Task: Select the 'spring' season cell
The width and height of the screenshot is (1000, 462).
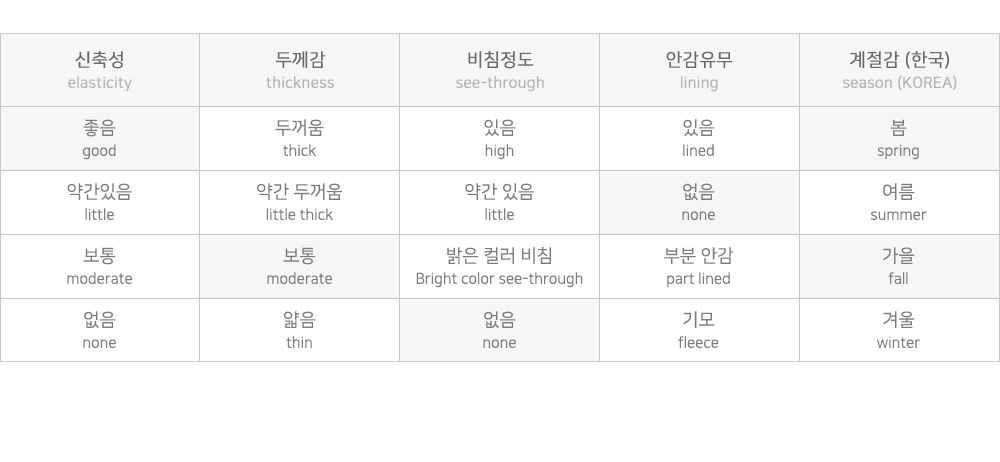Action: (899, 138)
